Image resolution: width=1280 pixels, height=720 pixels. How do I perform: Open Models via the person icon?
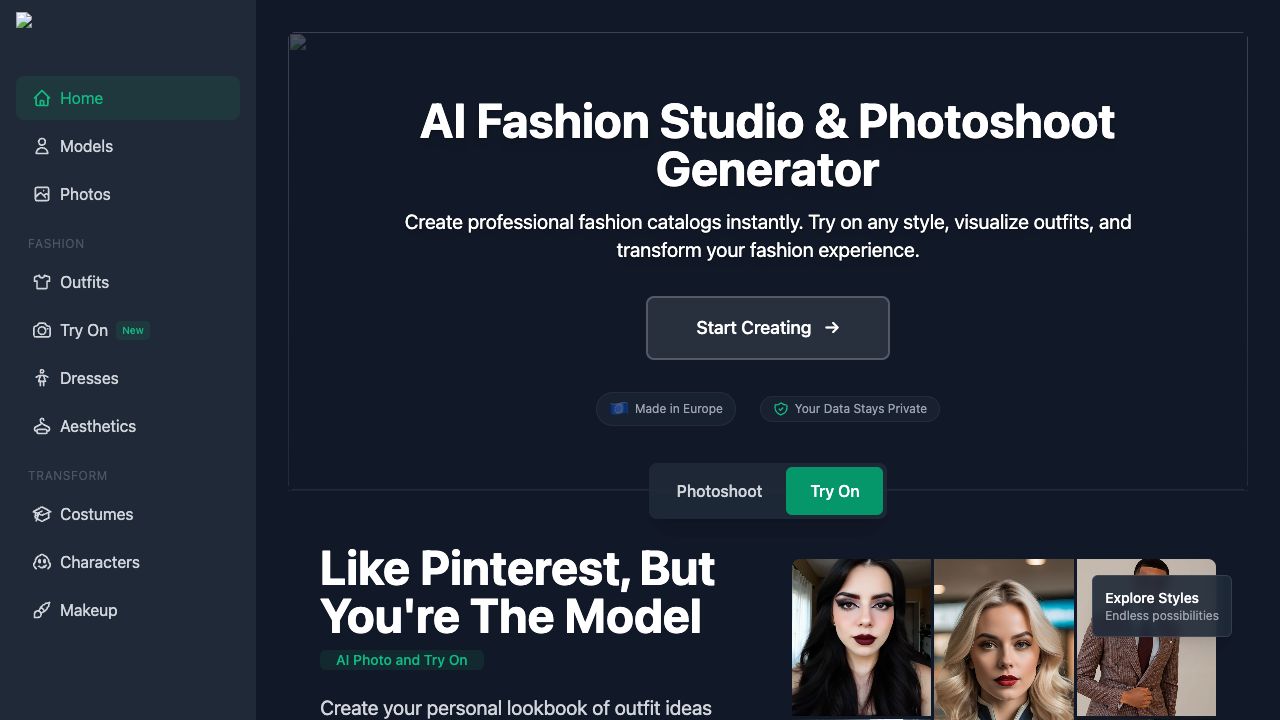42,146
